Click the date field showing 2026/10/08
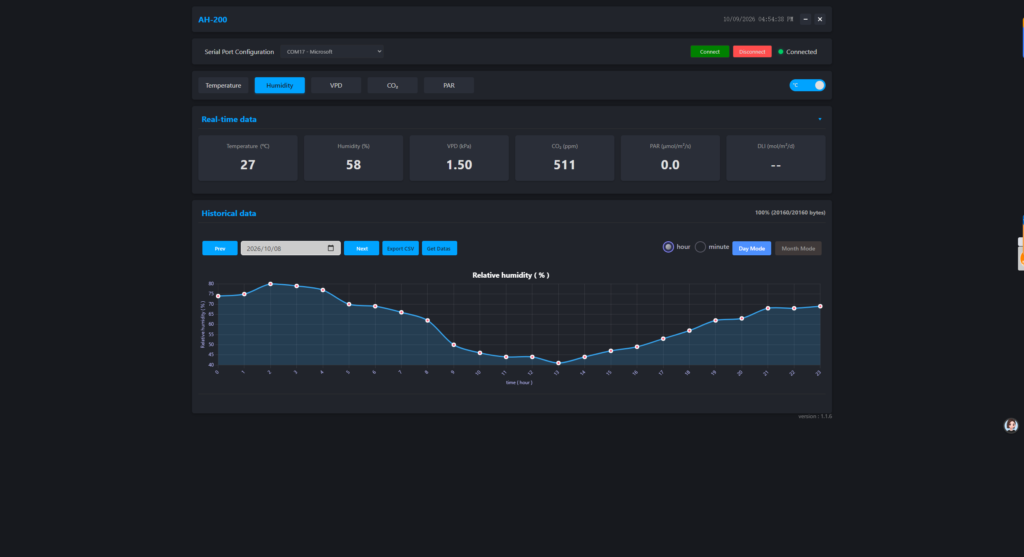This screenshot has height=557, width=1024. pyautogui.click(x=291, y=248)
